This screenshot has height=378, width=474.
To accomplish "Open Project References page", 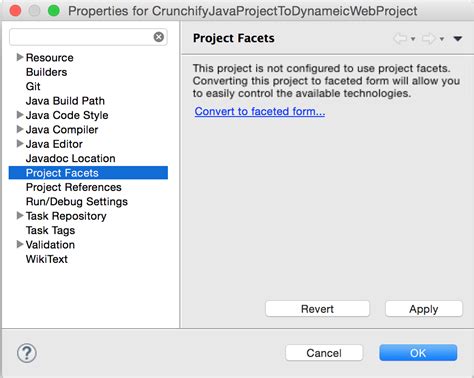I will click(x=74, y=187).
